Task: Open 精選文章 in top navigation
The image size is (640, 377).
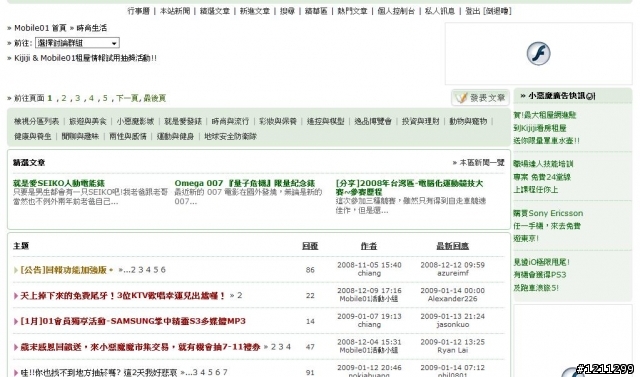Action: click(215, 11)
